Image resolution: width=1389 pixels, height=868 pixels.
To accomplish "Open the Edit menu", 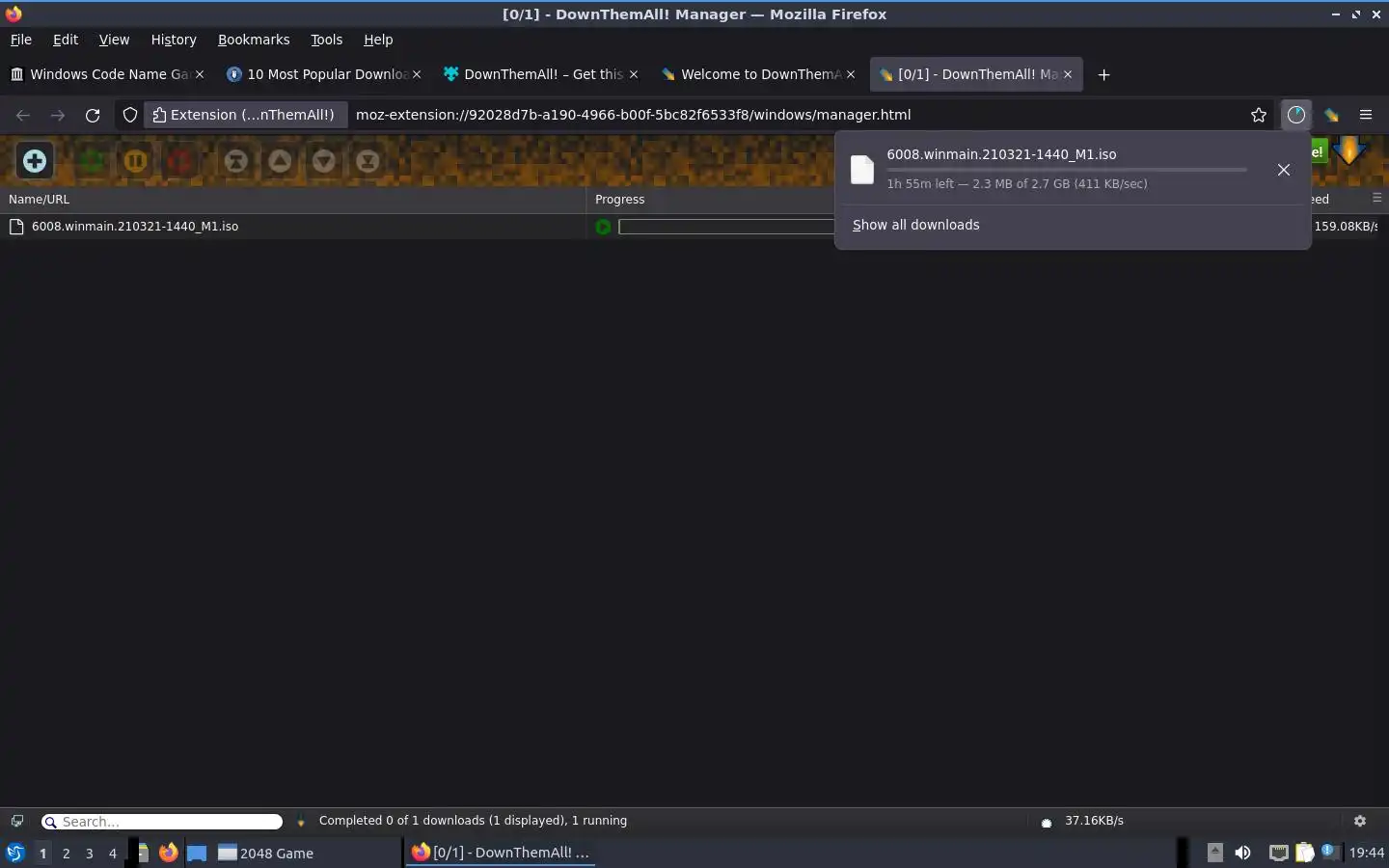I will click(66, 40).
